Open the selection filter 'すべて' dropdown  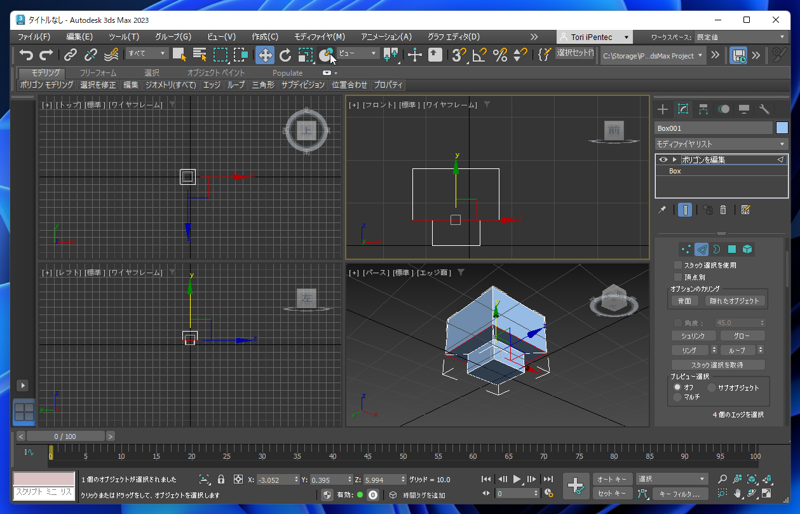pyautogui.click(x=147, y=53)
